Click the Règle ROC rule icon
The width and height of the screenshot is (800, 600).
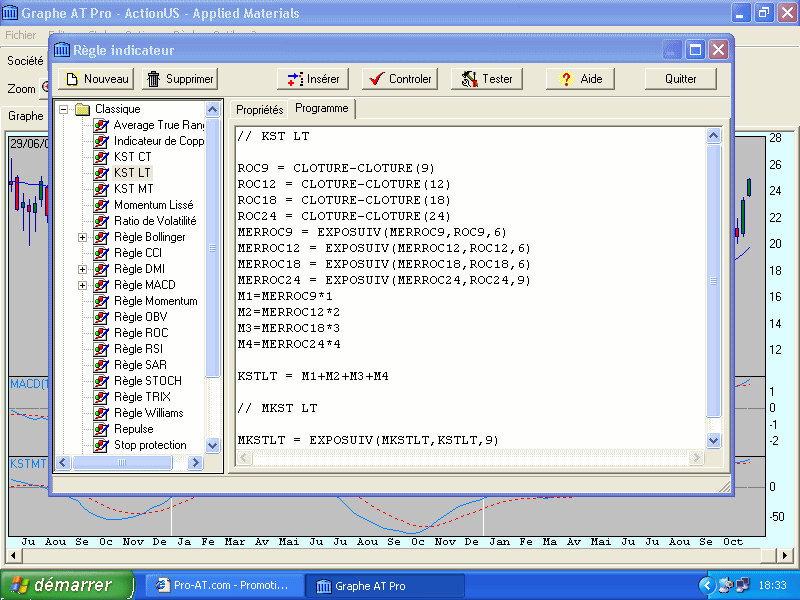click(x=101, y=333)
